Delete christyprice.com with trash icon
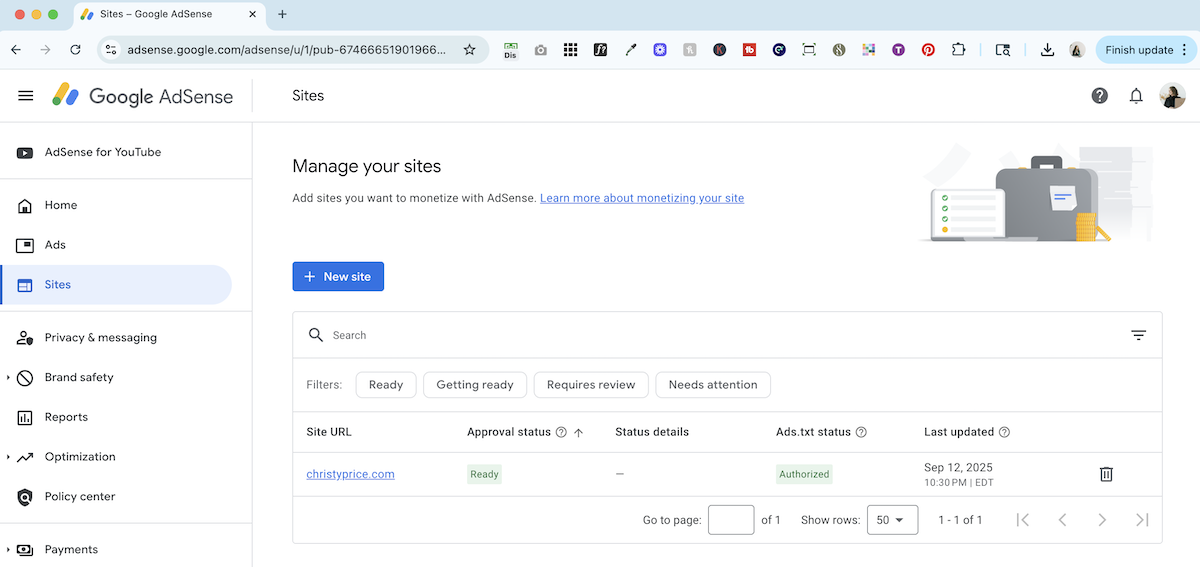 1106,474
